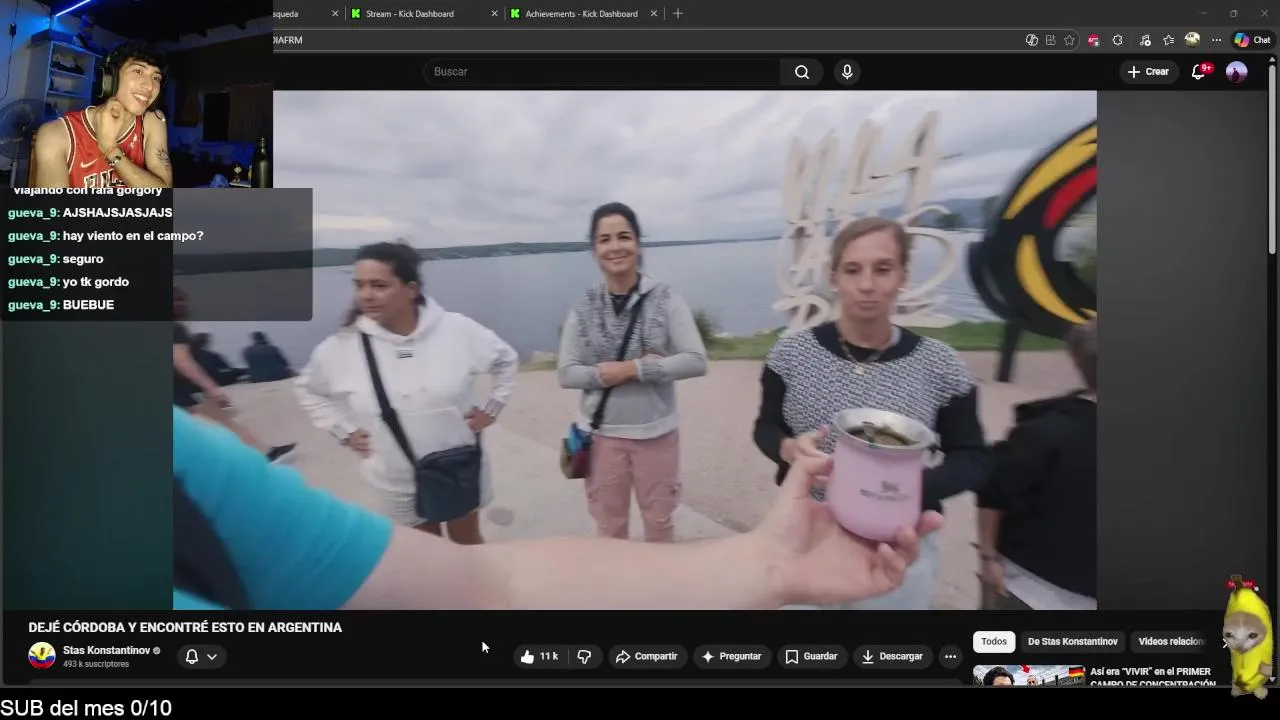Close the Achievements - Kick Dashboard tab
The width and height of the screenshot is (1280, 720).
pos(654,14)
